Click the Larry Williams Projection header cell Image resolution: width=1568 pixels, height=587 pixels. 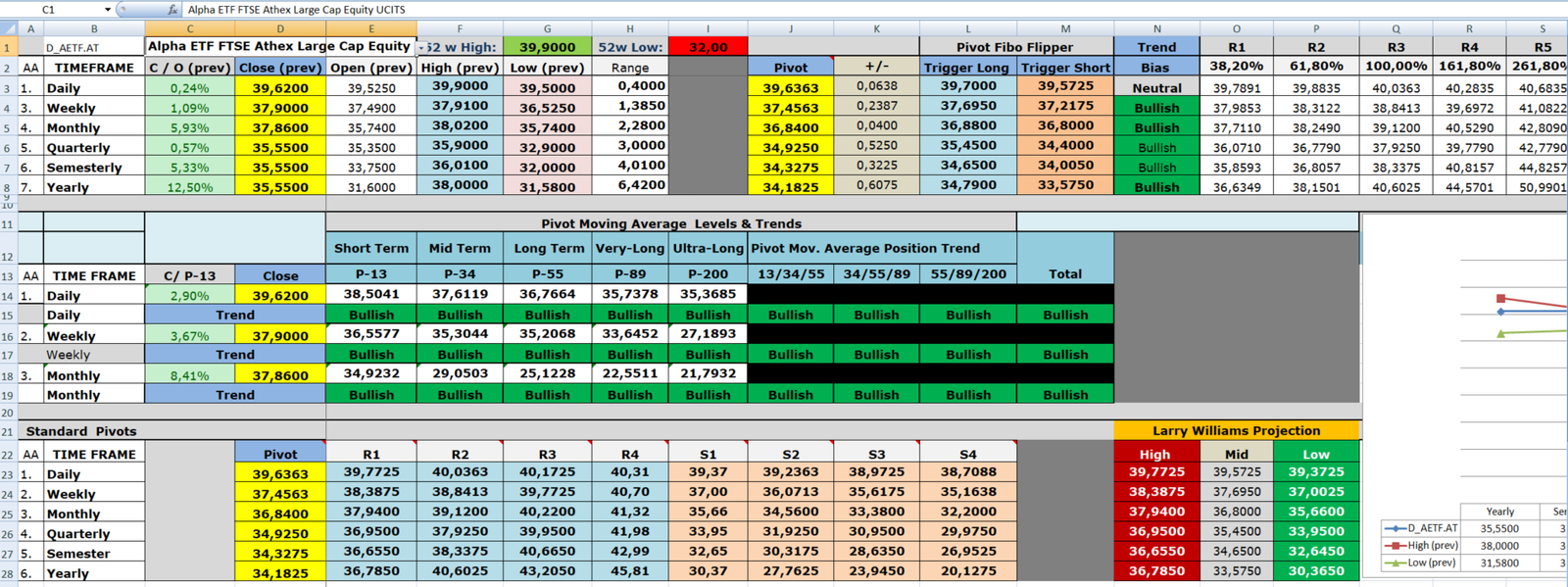(1236, 430)
